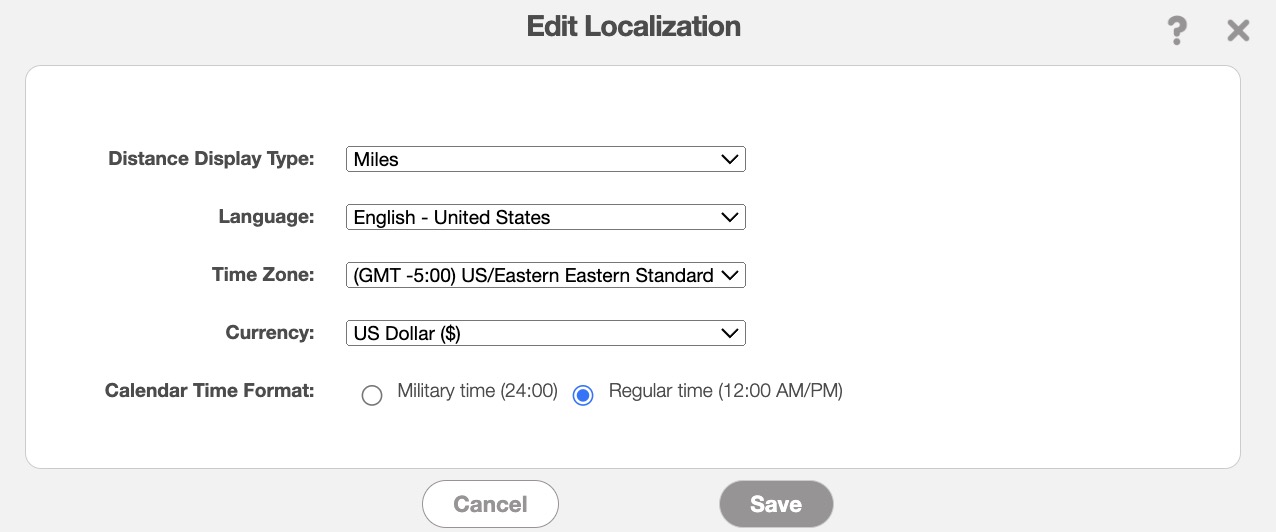
Task: Expand the Language dropdown showing English
Action: click(545, 217)
